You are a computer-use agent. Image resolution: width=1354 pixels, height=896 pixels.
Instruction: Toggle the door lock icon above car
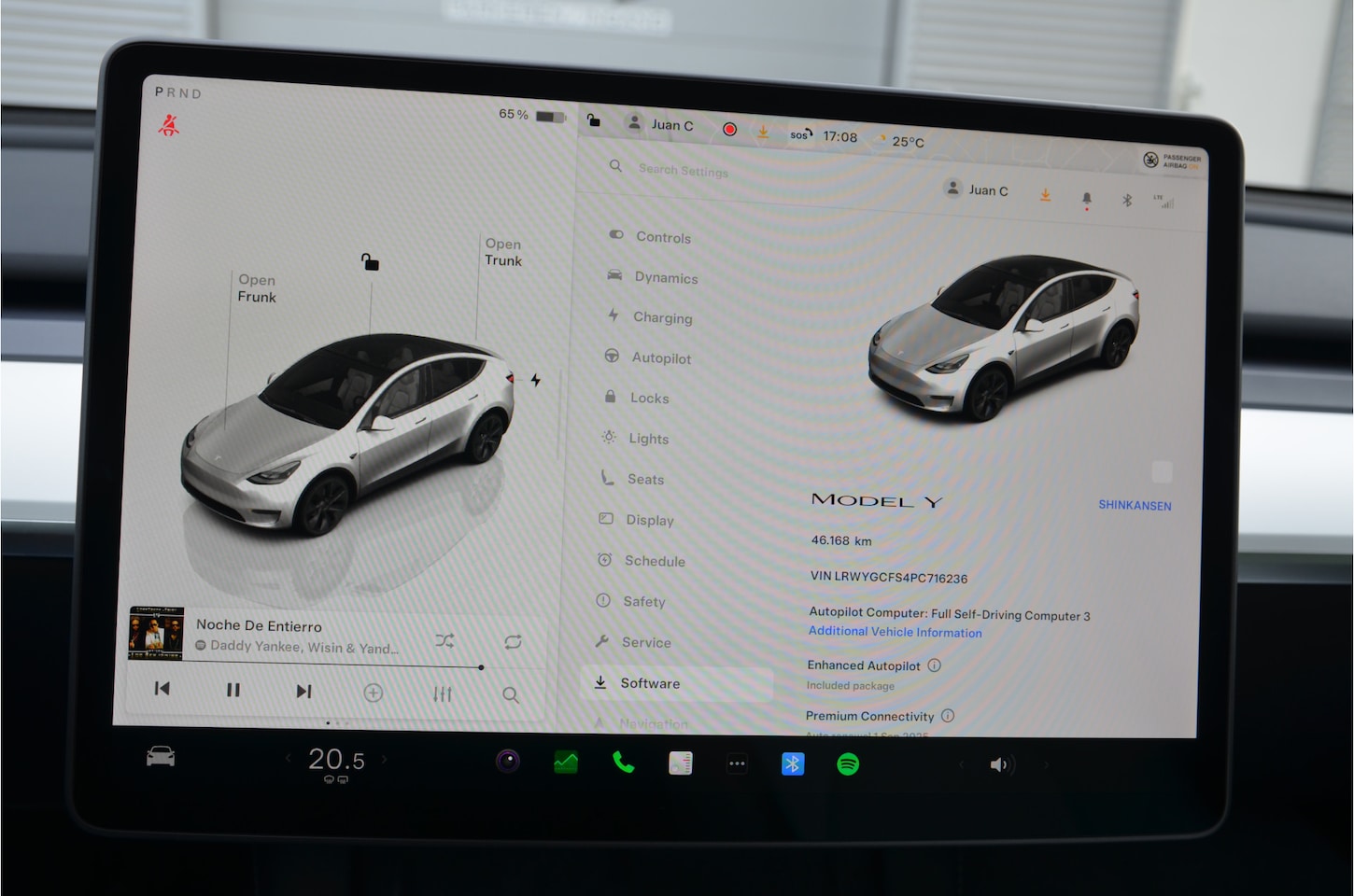[370, 262]
